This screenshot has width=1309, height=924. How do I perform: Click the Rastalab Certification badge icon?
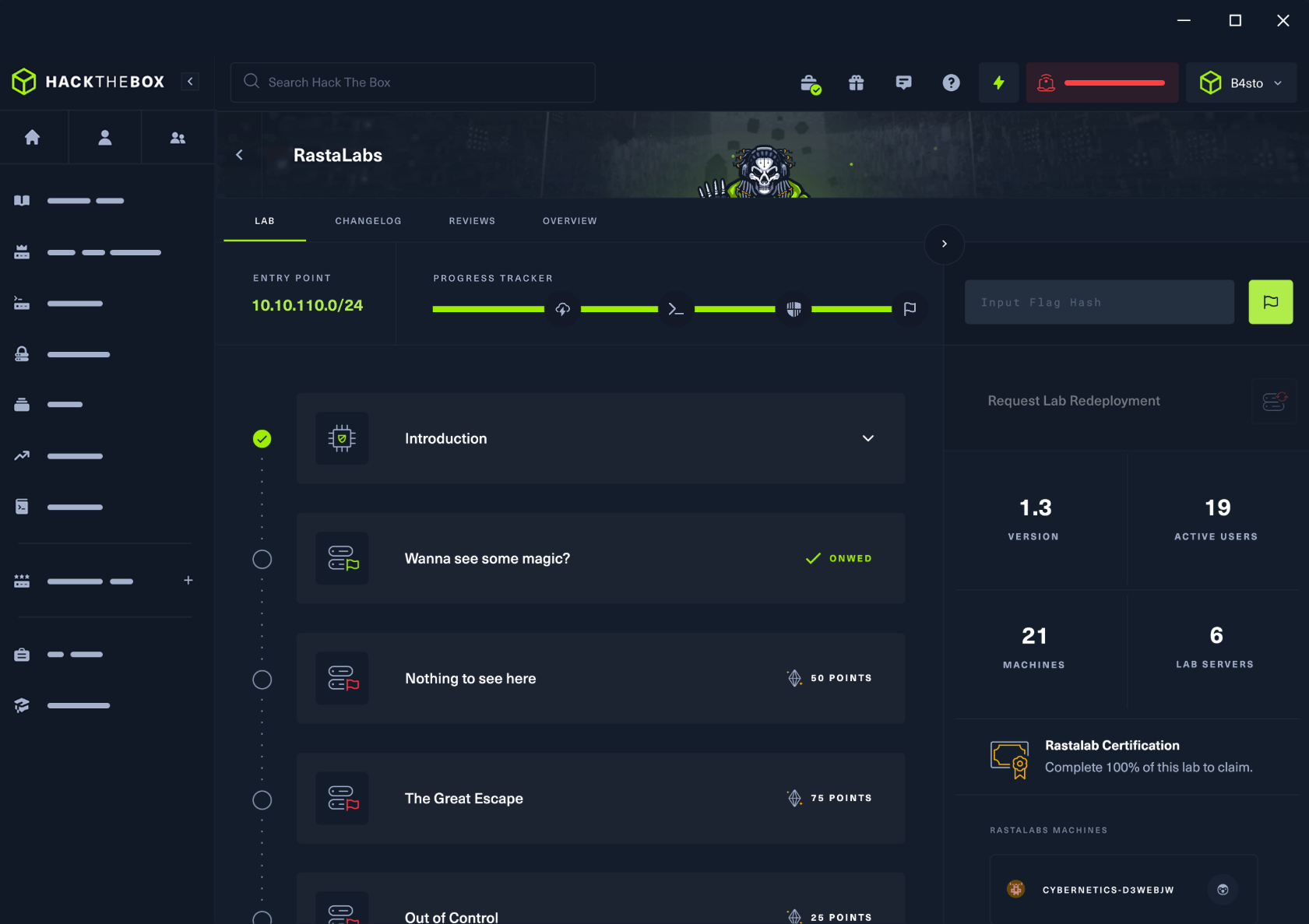pyautogui.click(x=1009, y=759)
